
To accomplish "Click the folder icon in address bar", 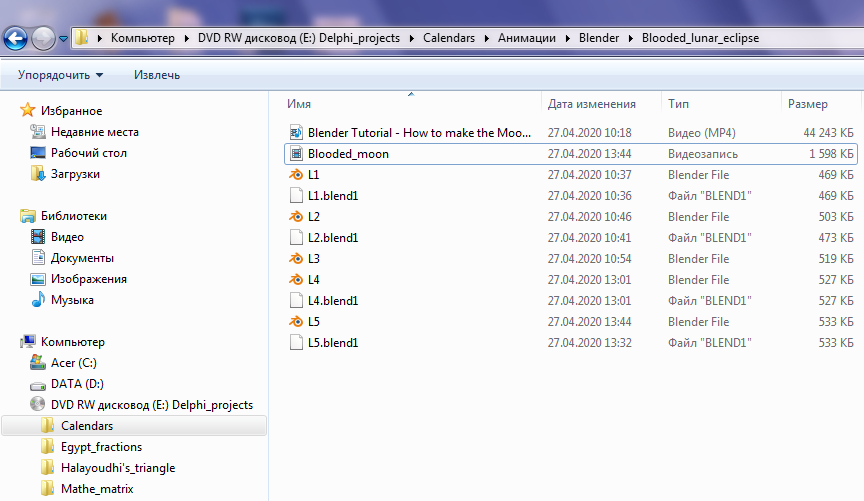I will [x=82, y=37].
